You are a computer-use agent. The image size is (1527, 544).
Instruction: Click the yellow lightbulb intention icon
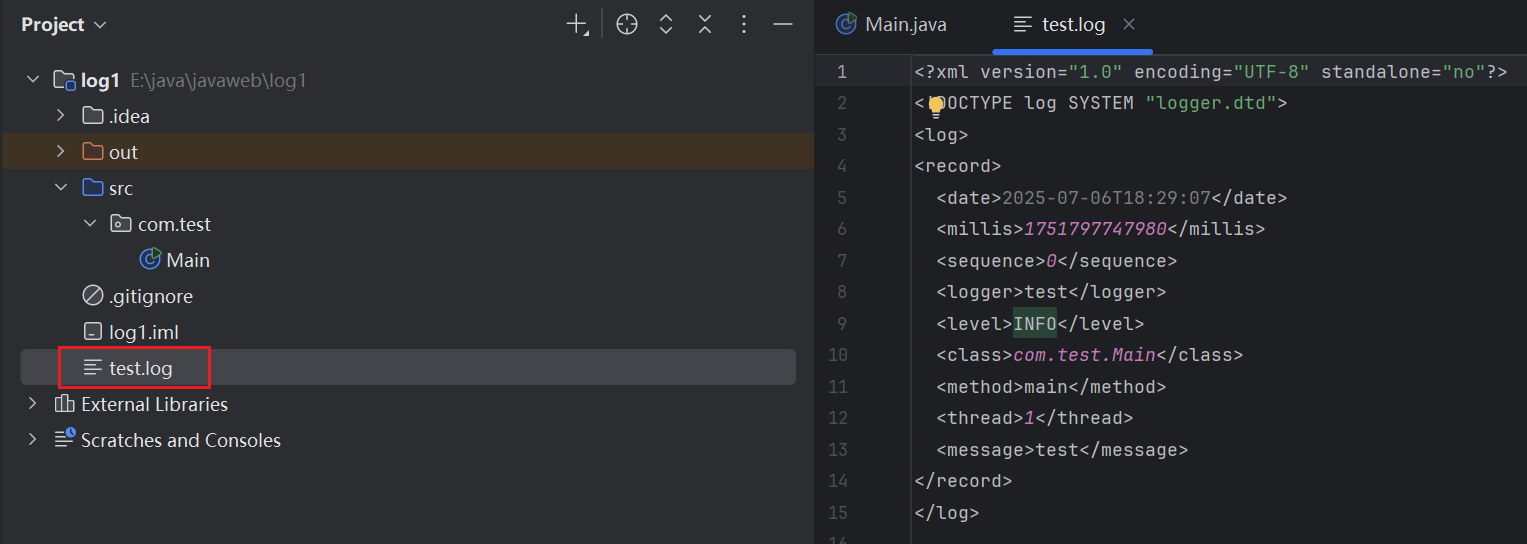pyautogui.click(x=936, y=106)
